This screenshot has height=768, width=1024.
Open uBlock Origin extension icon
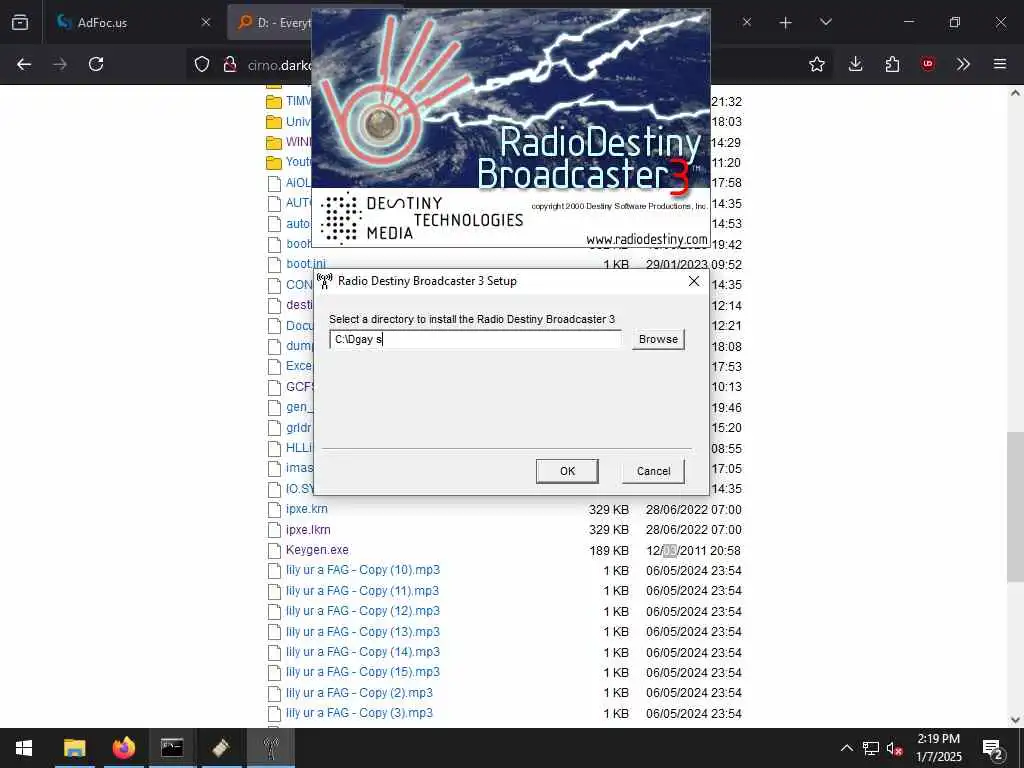pos(928,64)
